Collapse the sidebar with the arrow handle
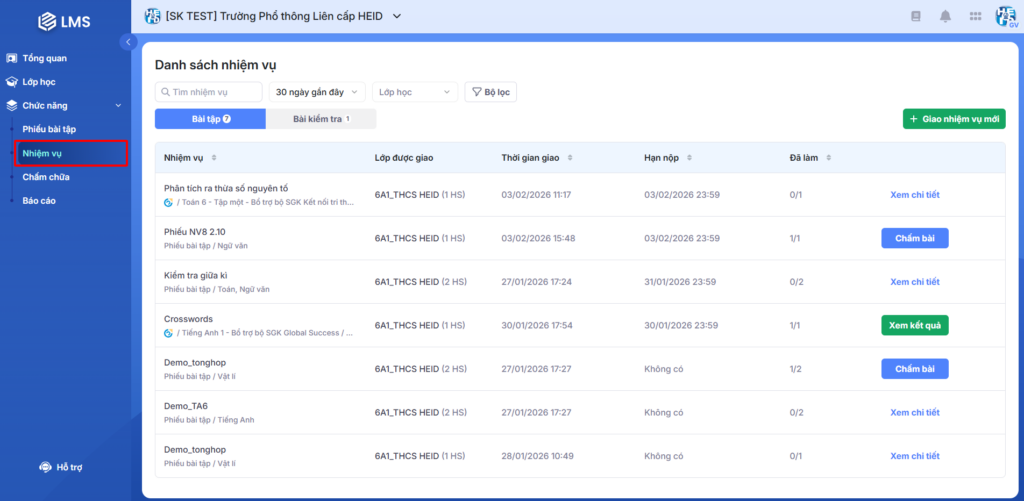The width and height of the screenshot is (1024, 501). [127, 42]
